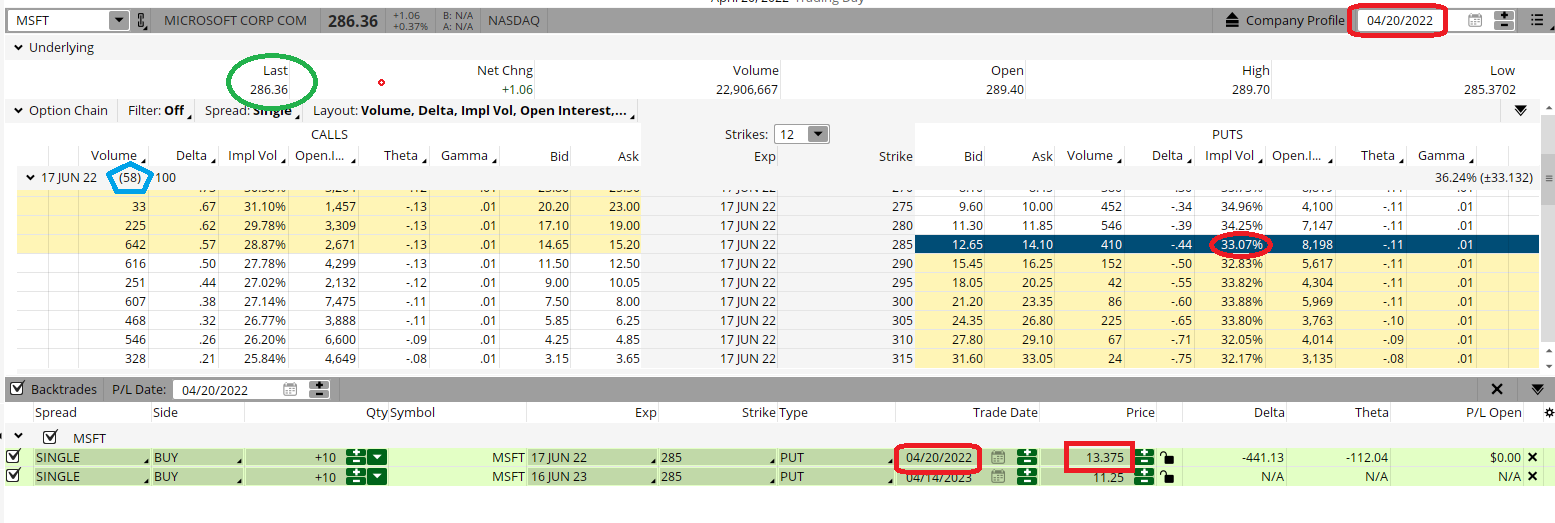Change PUT type on the 17 JUN 22 backtrade row
The image size is (1555, 523).
click(836, 457)
